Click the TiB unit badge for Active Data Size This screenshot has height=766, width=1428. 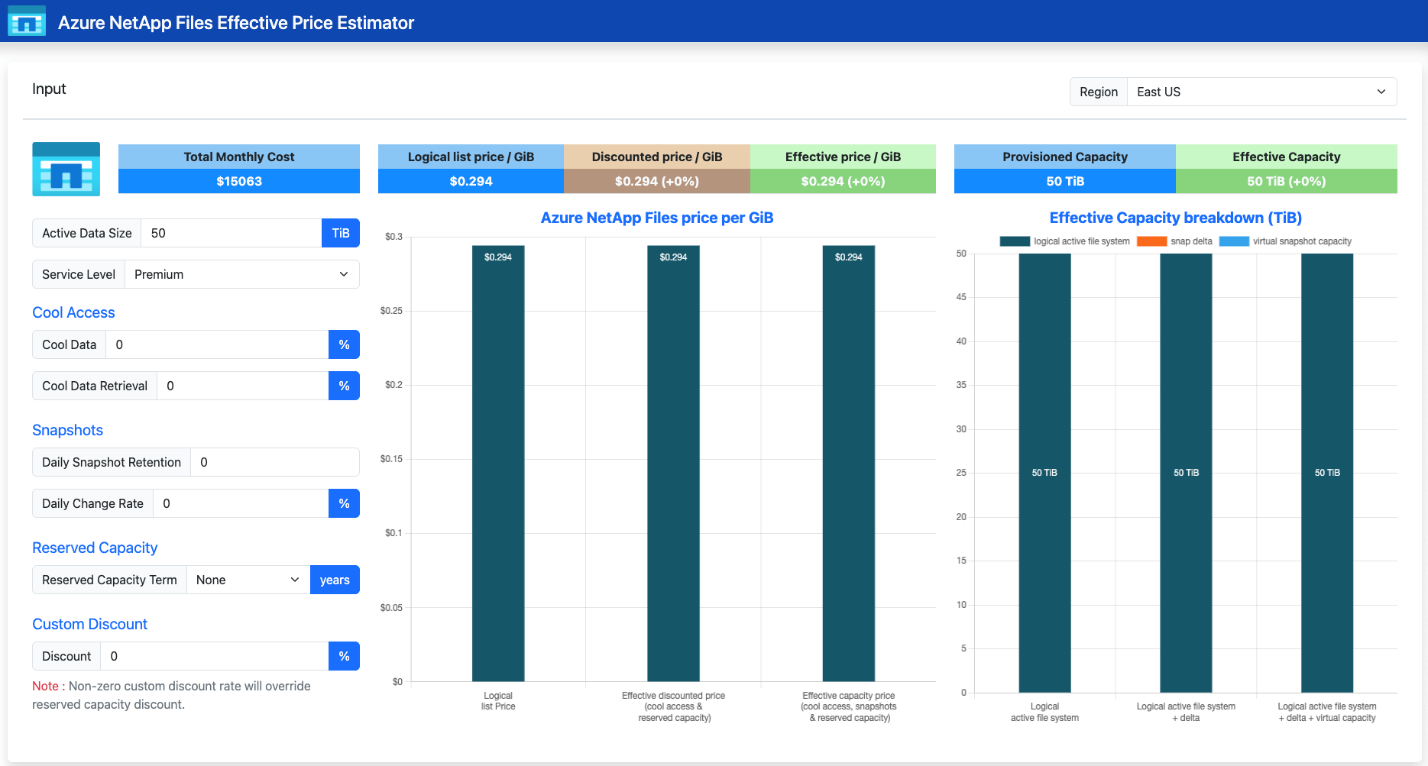[x=340, y=233]
